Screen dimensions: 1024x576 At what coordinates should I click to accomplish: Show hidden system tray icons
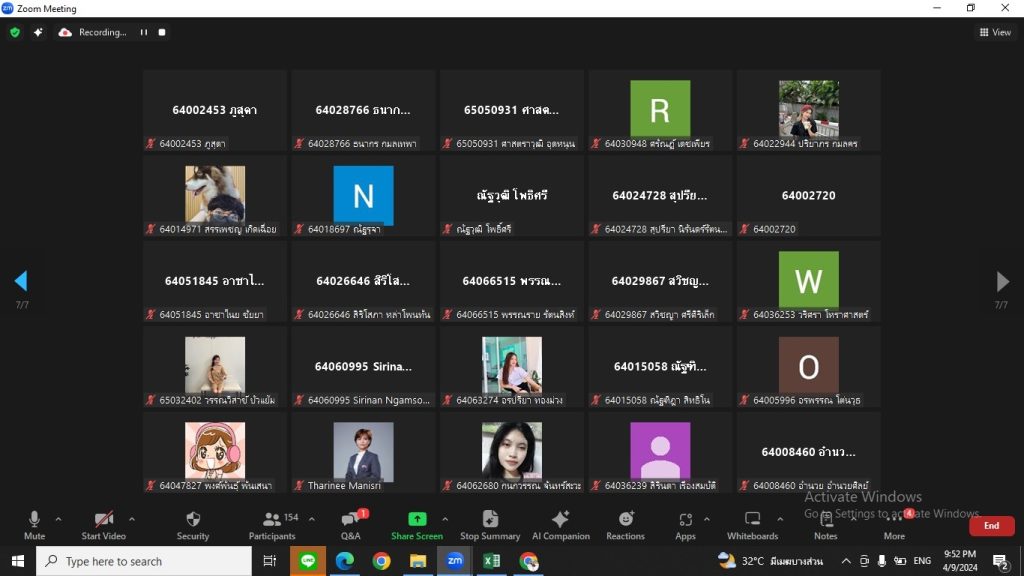pyautogui.click(x=846, y=561)
